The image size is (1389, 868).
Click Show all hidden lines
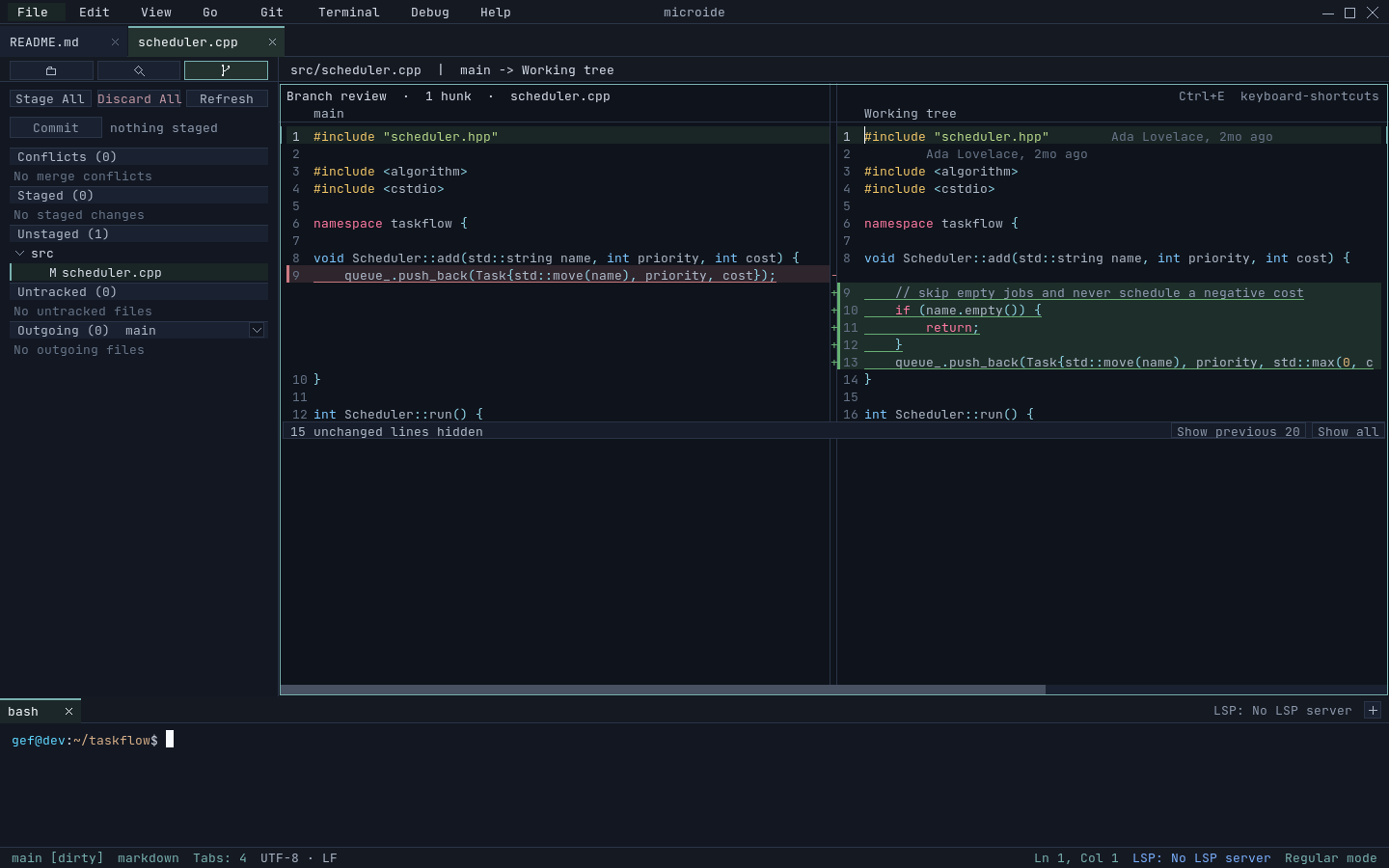1348,432
